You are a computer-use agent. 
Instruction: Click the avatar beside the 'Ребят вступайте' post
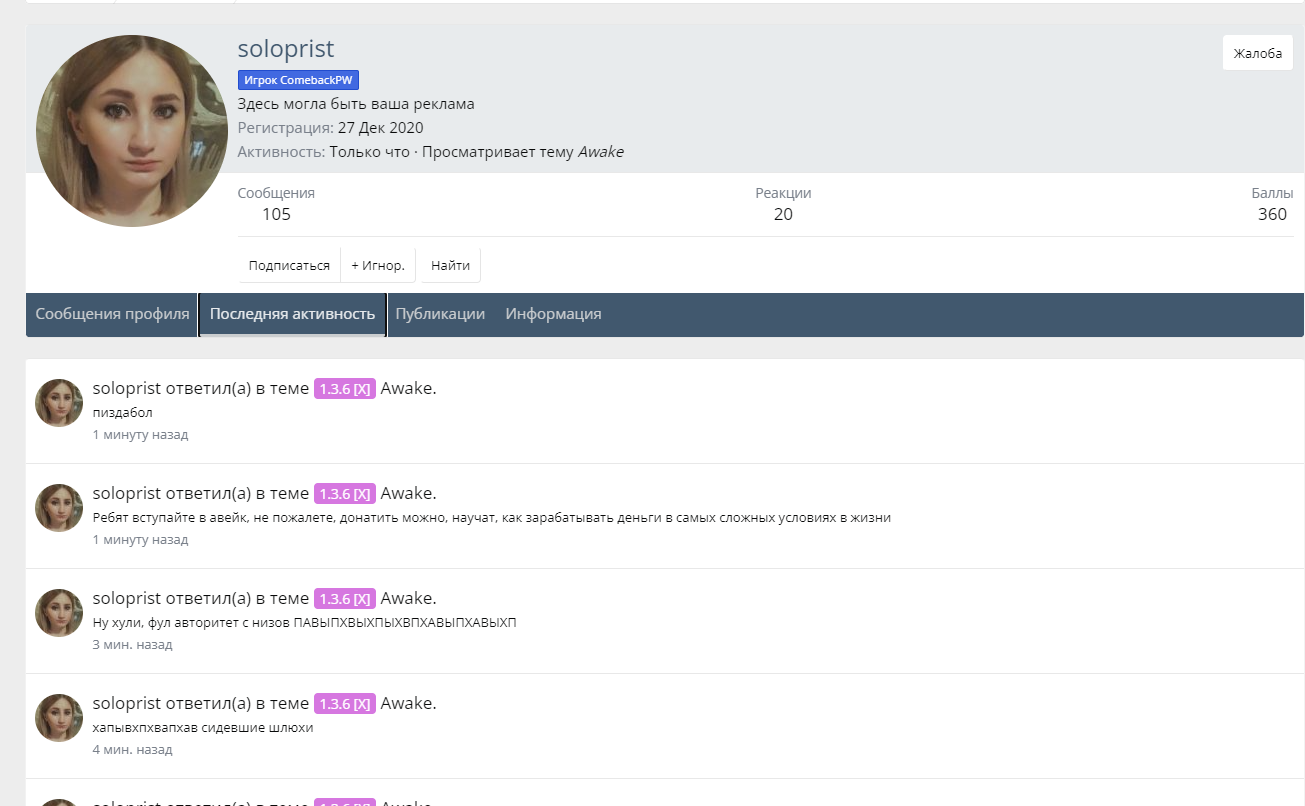click(59, 508)
